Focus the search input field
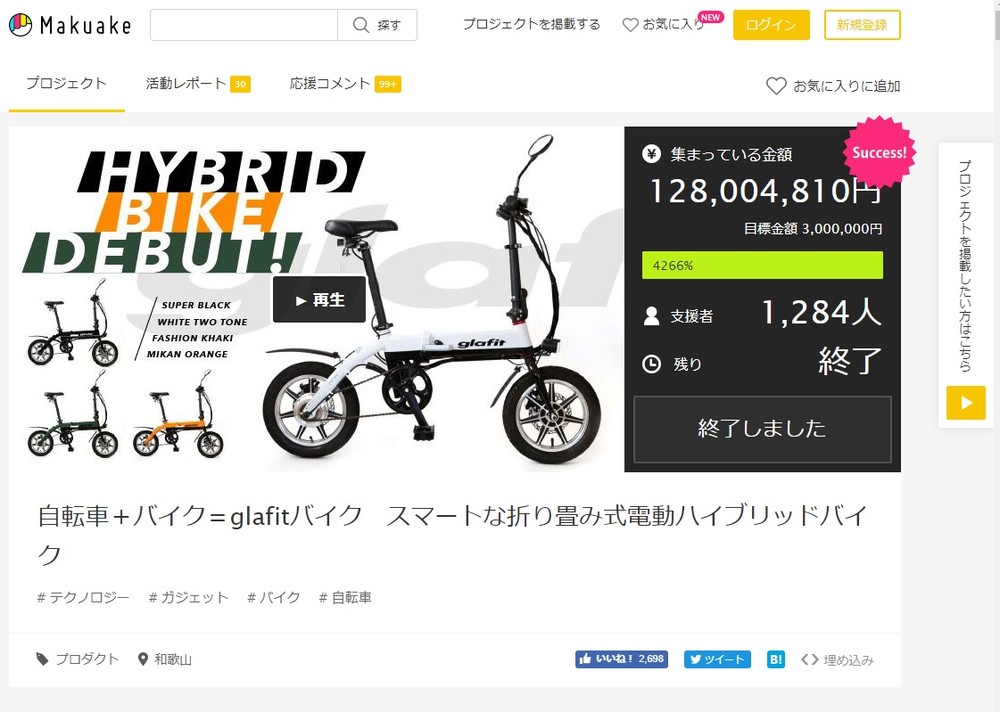This screenshot has height=712, width=1000. [x=244, y=25]
